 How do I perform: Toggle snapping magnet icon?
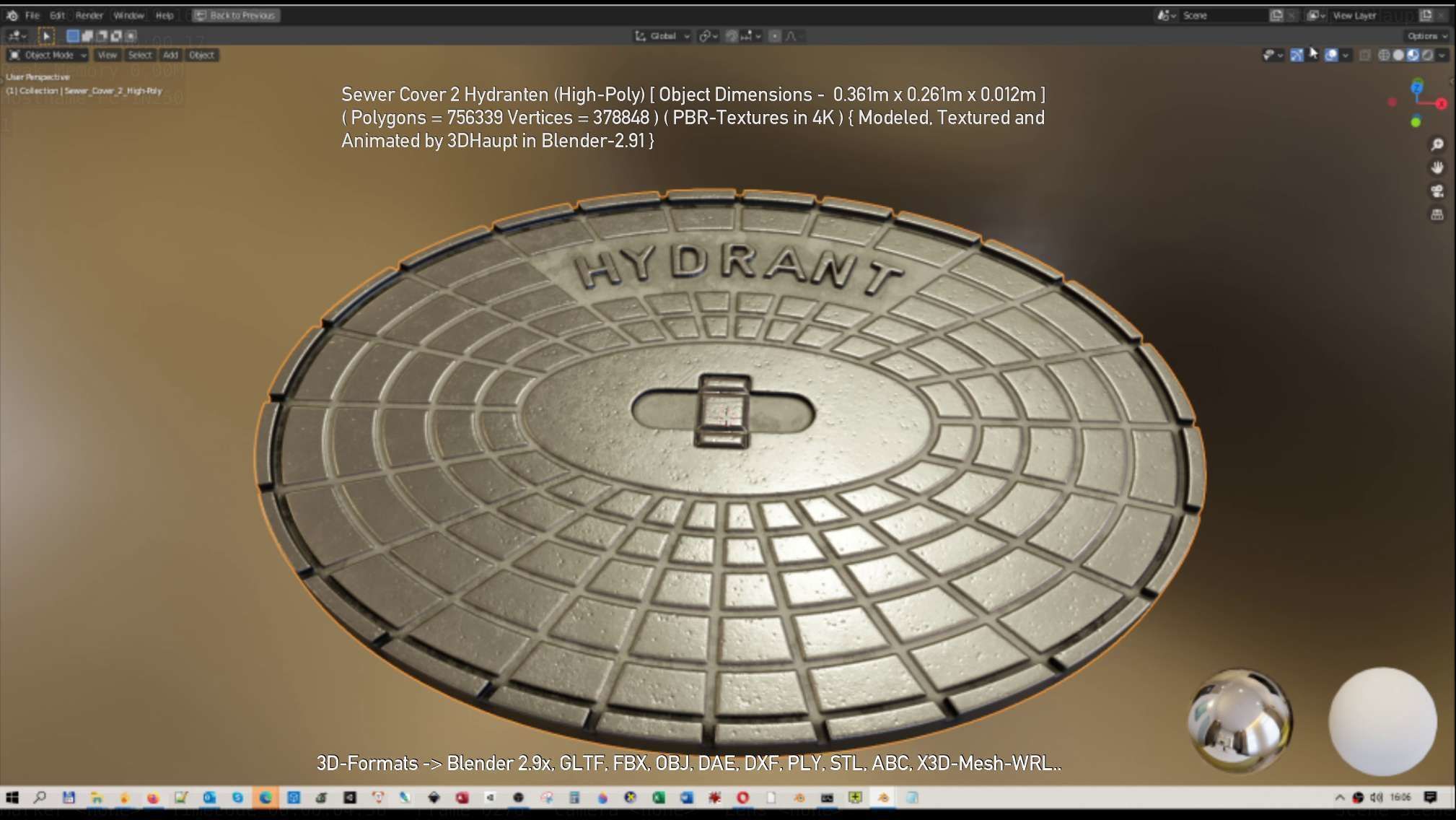(x=732, y=35)
